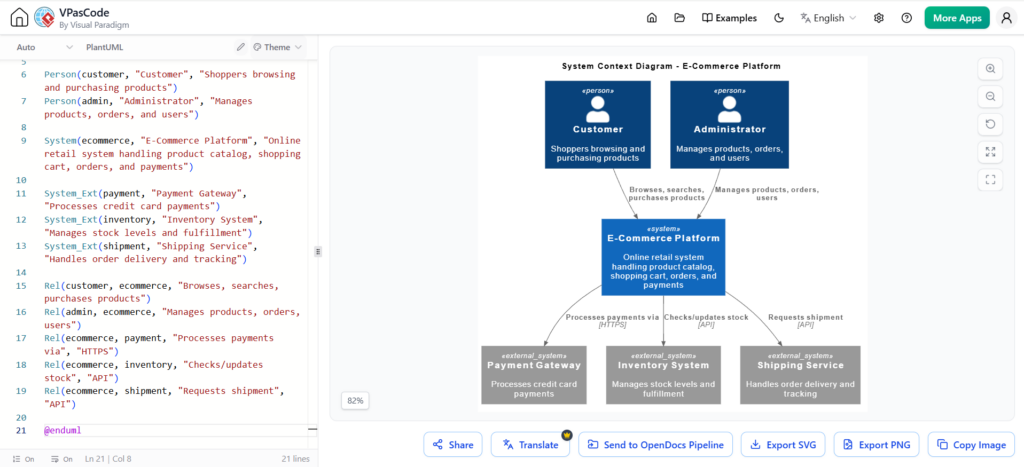Click the pencil edit icon in editor toolbar
1024x467 pixels.
[241, 47]
